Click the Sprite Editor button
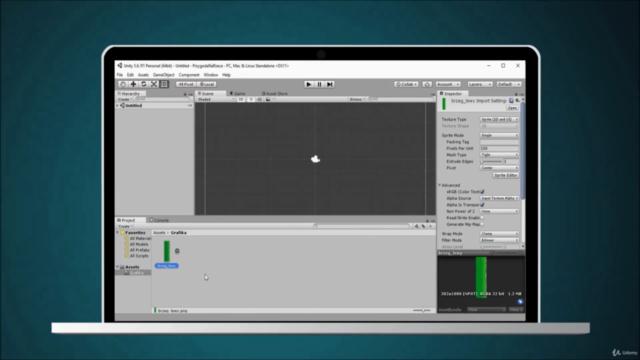This screenshot has width=640, height=360. click(x=506, y=175)
